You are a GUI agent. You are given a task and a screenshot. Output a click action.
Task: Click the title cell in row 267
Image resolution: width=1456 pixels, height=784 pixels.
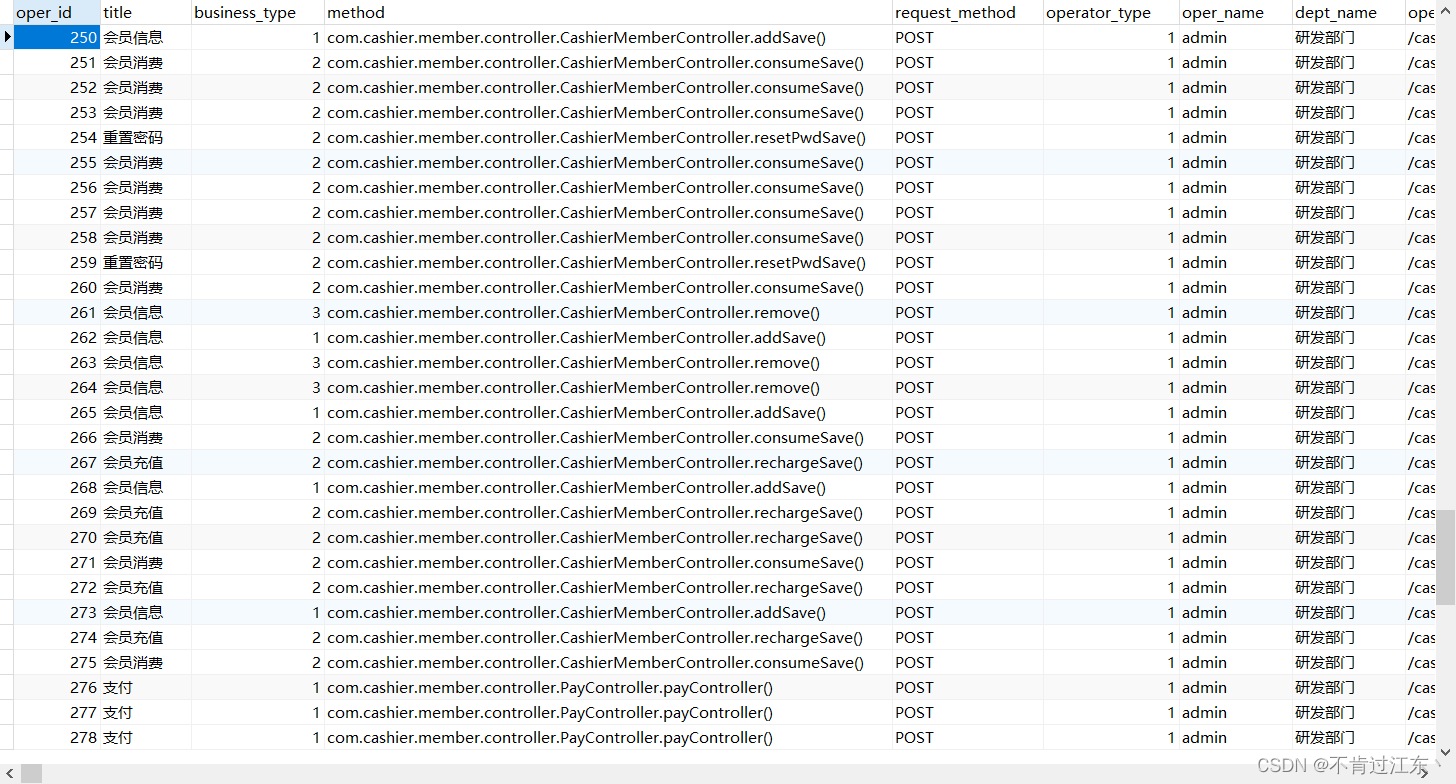(x=145, y=463)
